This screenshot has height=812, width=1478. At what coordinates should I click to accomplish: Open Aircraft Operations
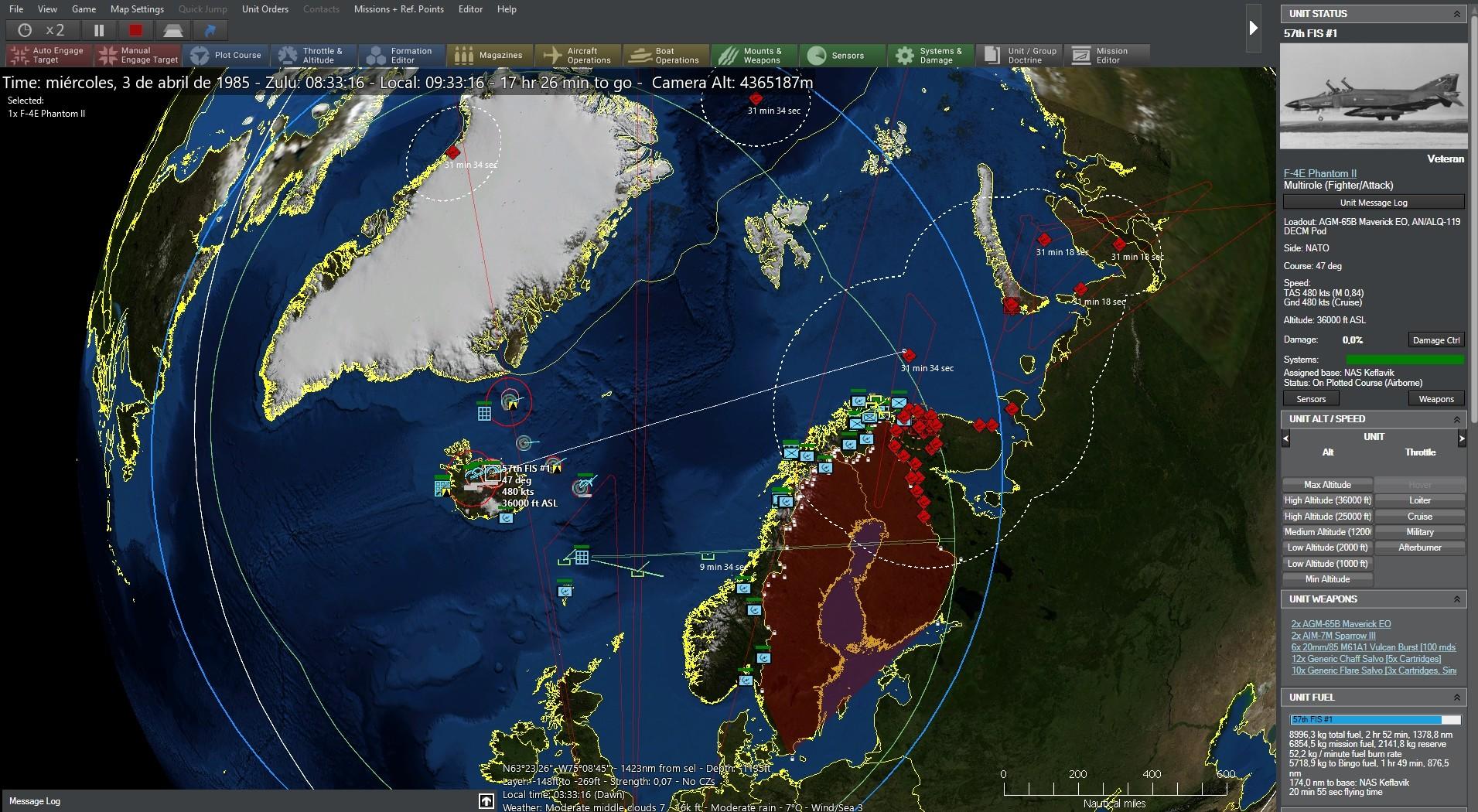pos(578,55)
